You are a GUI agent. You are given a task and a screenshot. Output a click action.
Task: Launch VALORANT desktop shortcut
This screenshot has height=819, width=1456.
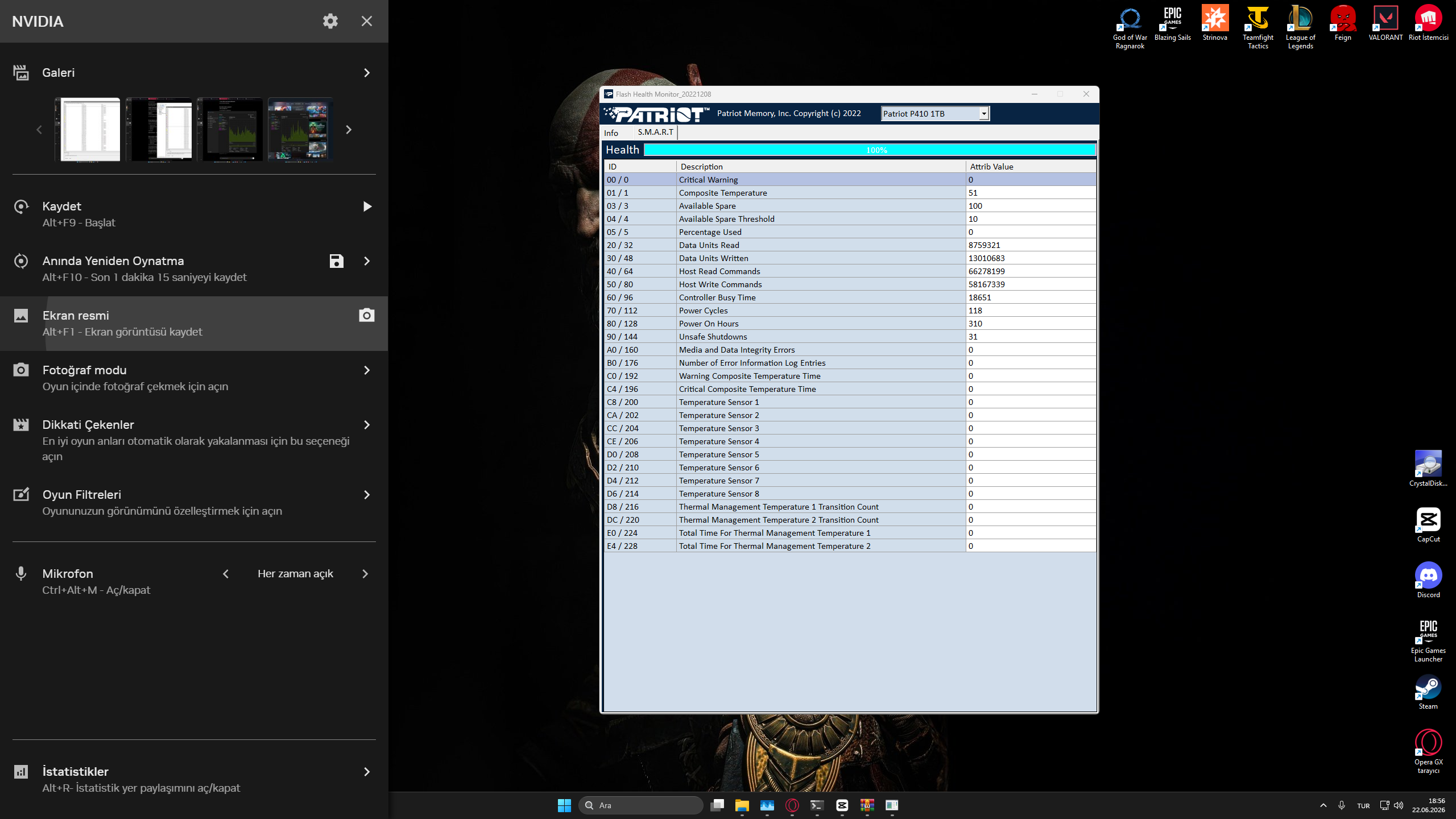point(1385,23)
